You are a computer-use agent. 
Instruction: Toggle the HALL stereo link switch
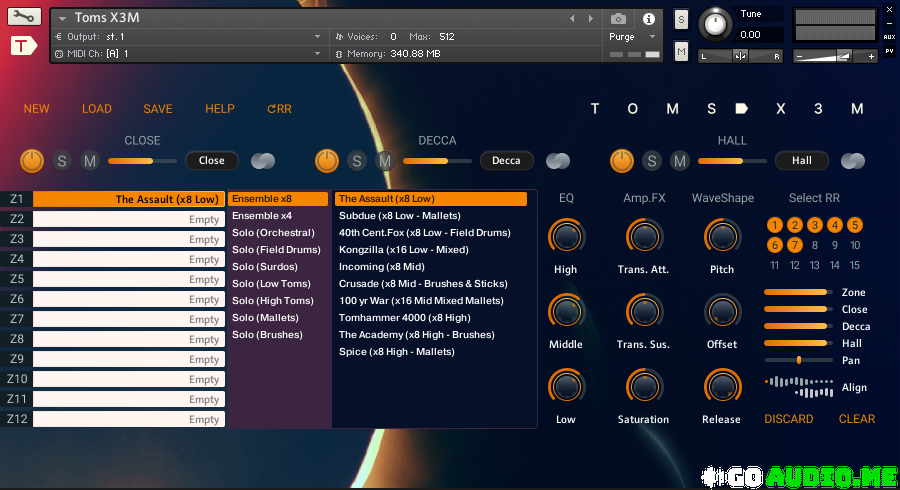tap(853, 161)
